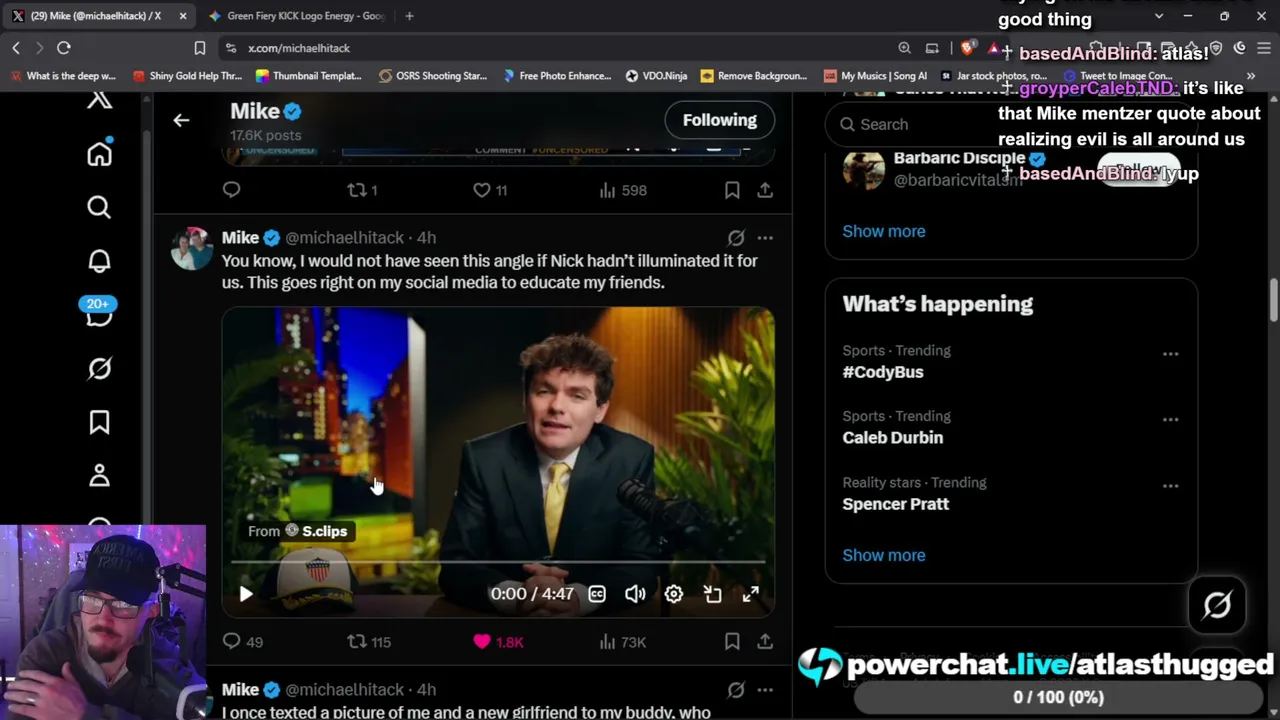Screen dimensions: 1280x720
Task: Open more options on the girlfriend picture post
Action: tap(765, 690)
